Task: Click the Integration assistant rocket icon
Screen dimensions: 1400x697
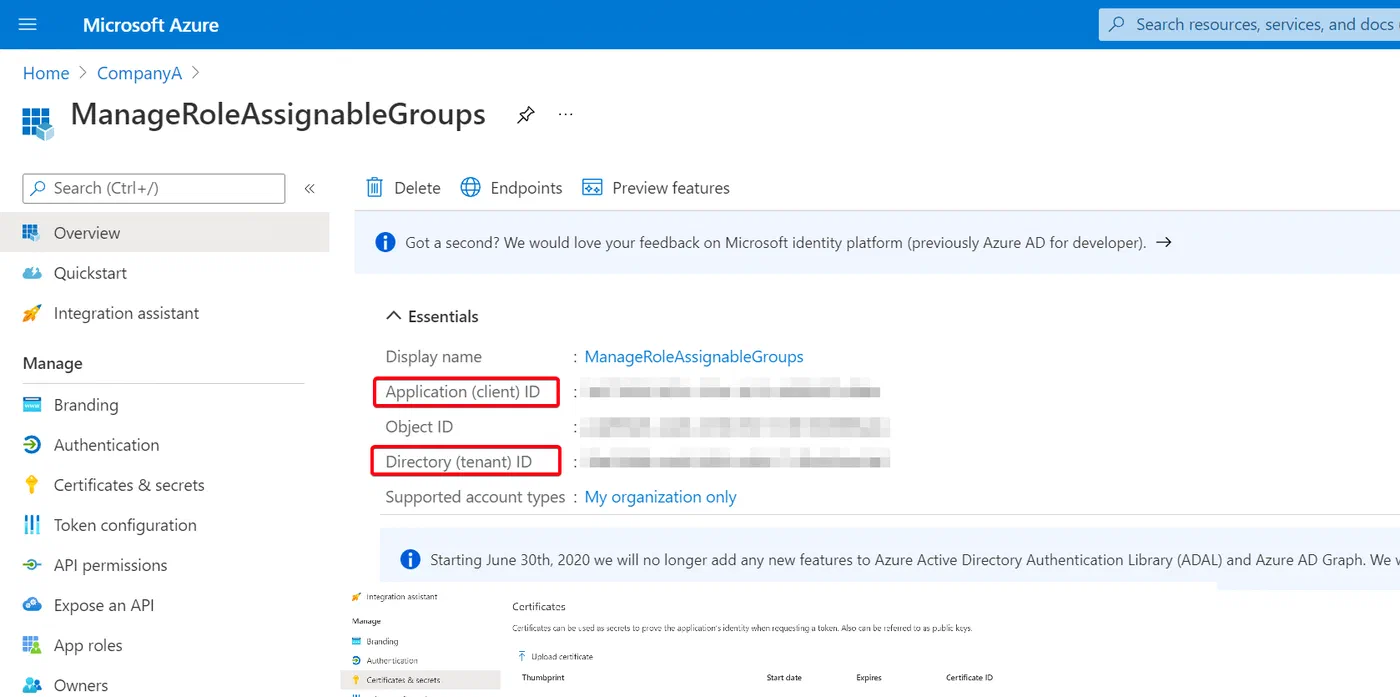Action: (32, 313)
